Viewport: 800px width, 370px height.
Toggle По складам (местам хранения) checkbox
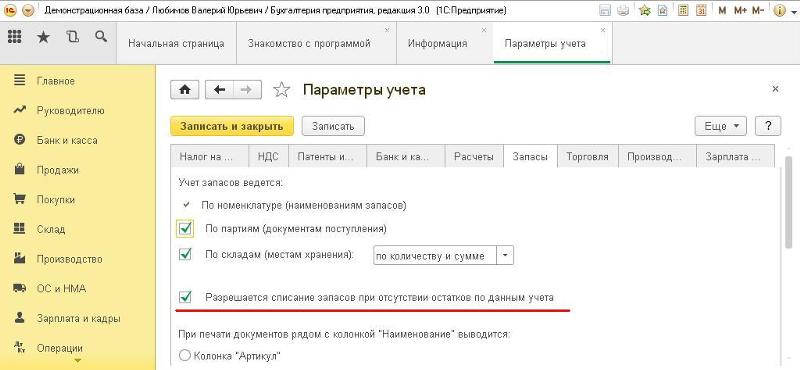pos(186,254)
